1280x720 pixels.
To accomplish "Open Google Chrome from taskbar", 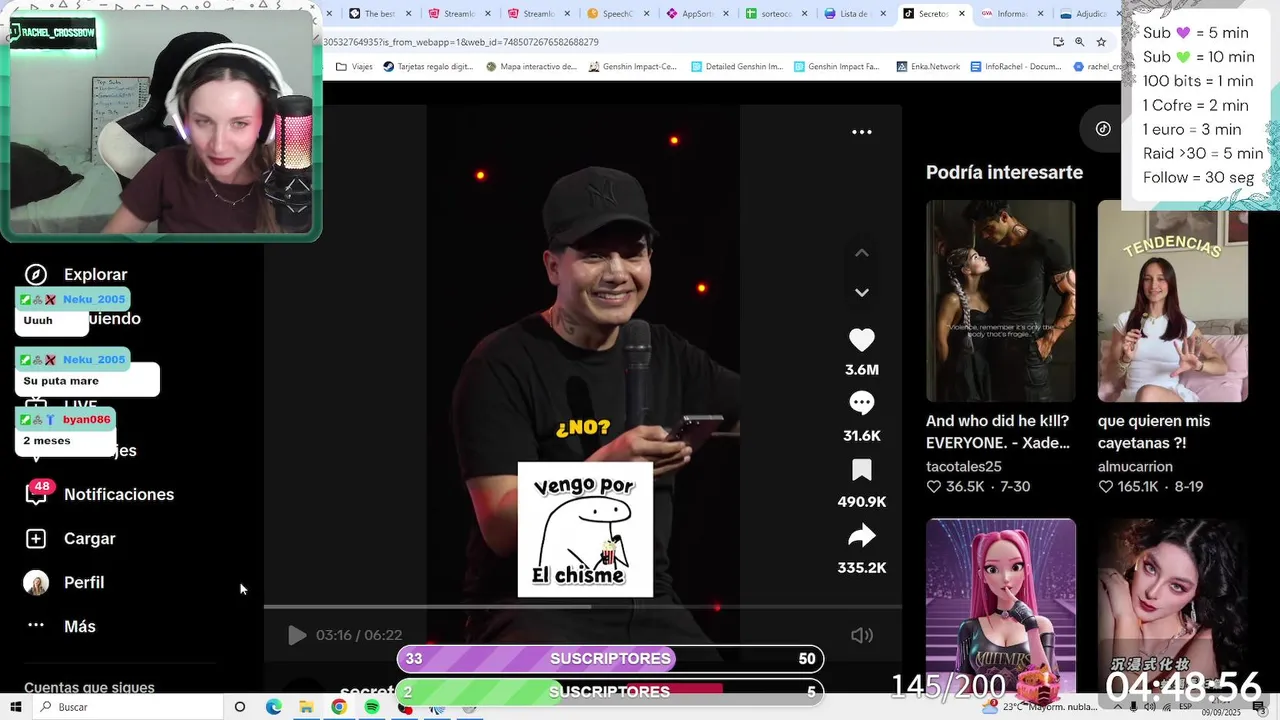I will pos(339,707).
